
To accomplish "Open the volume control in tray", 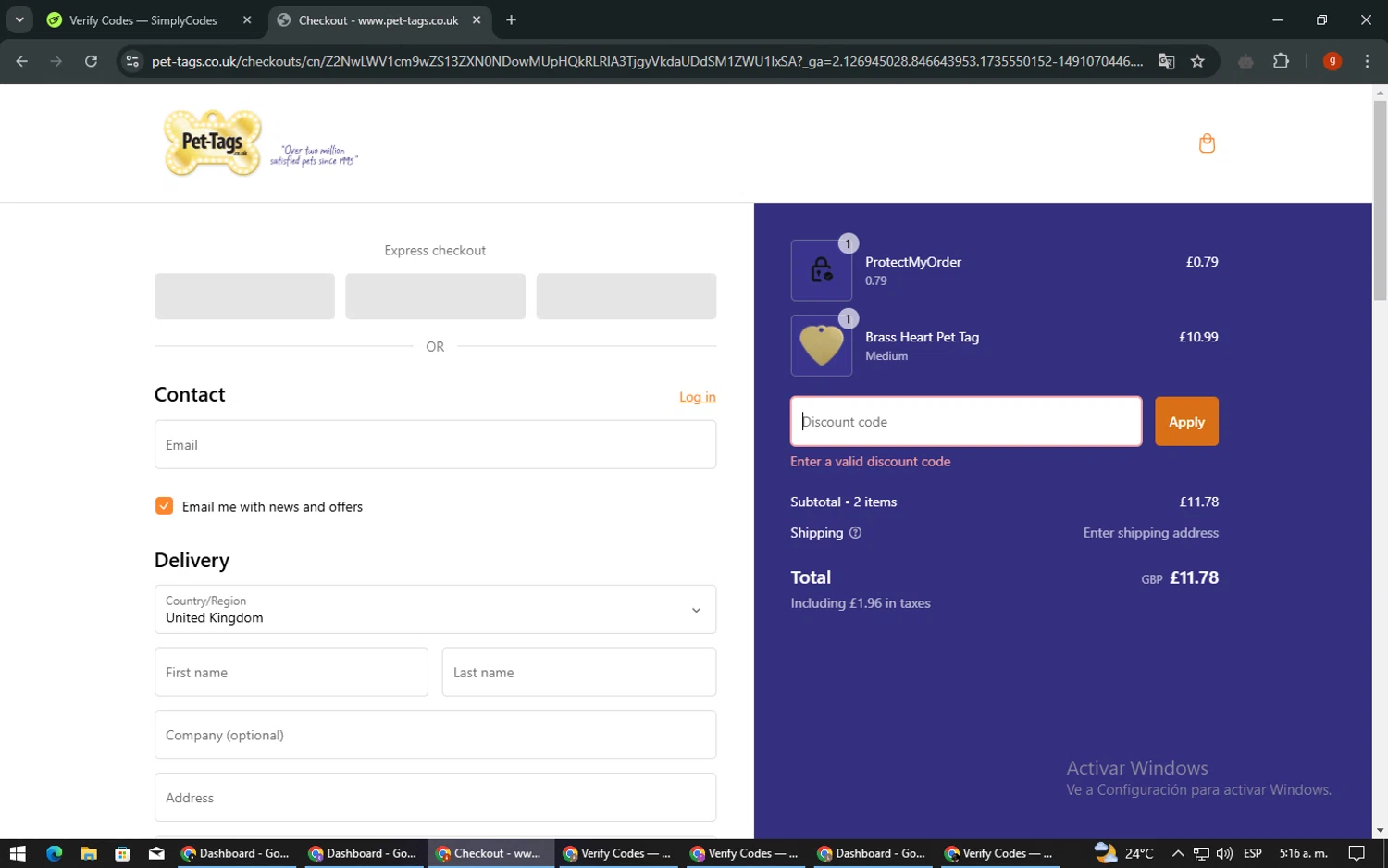I will pyautogui.click(x=1224, y=853).
